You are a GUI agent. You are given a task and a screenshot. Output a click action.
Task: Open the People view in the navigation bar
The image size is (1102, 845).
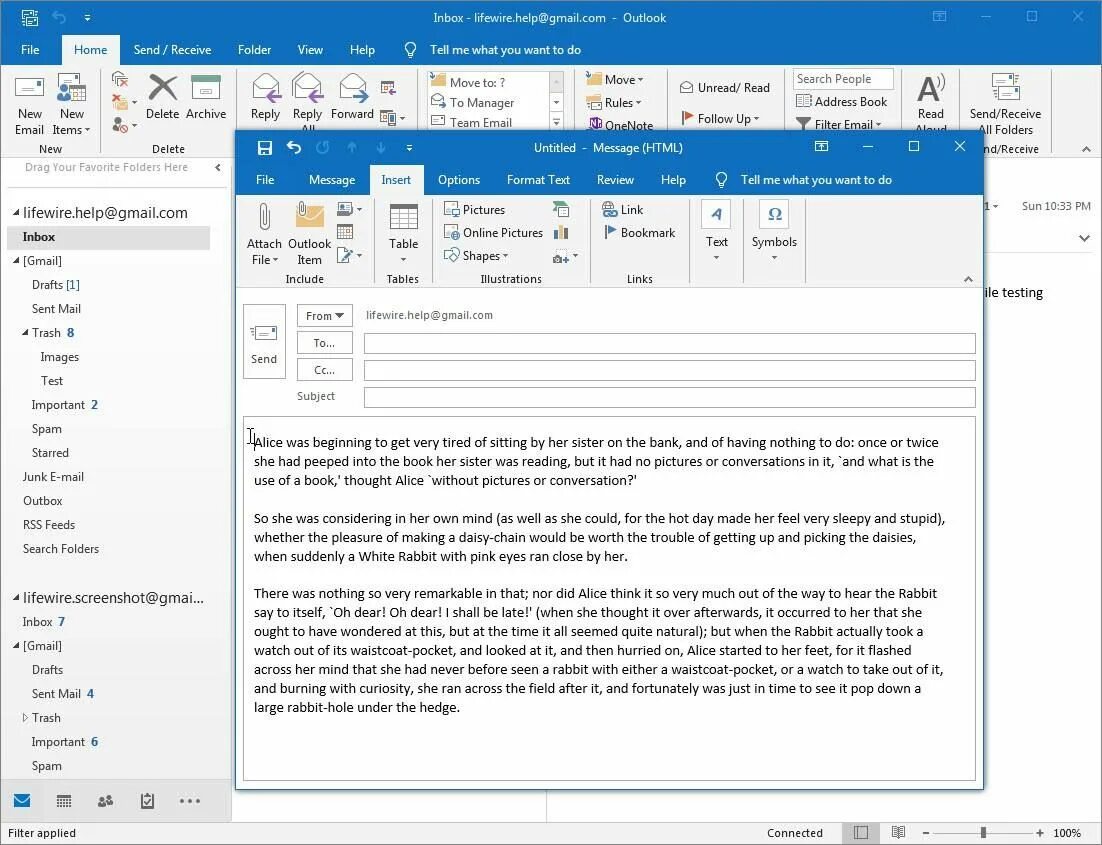point(105,801)
